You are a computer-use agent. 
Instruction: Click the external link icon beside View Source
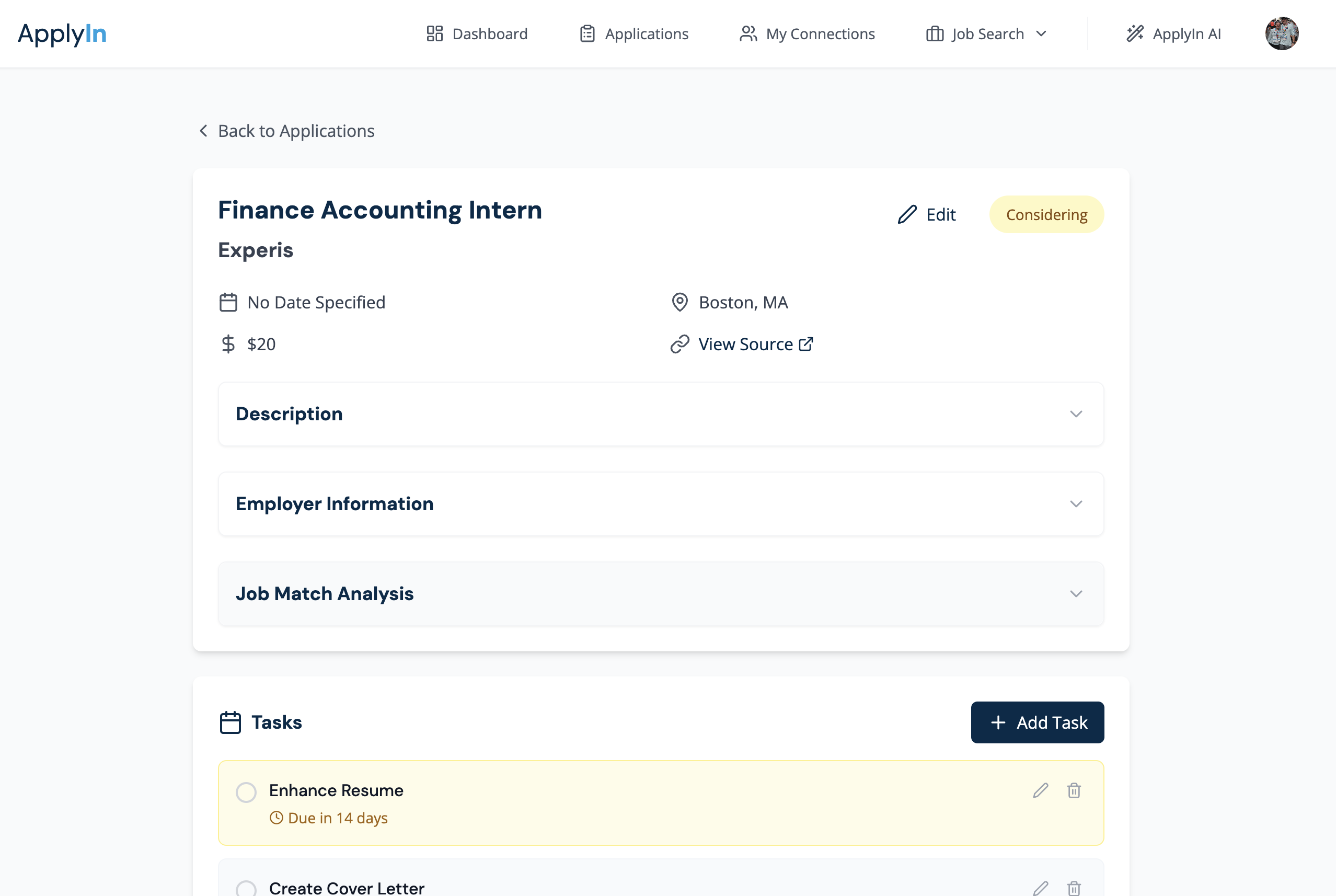coord(806,344)
